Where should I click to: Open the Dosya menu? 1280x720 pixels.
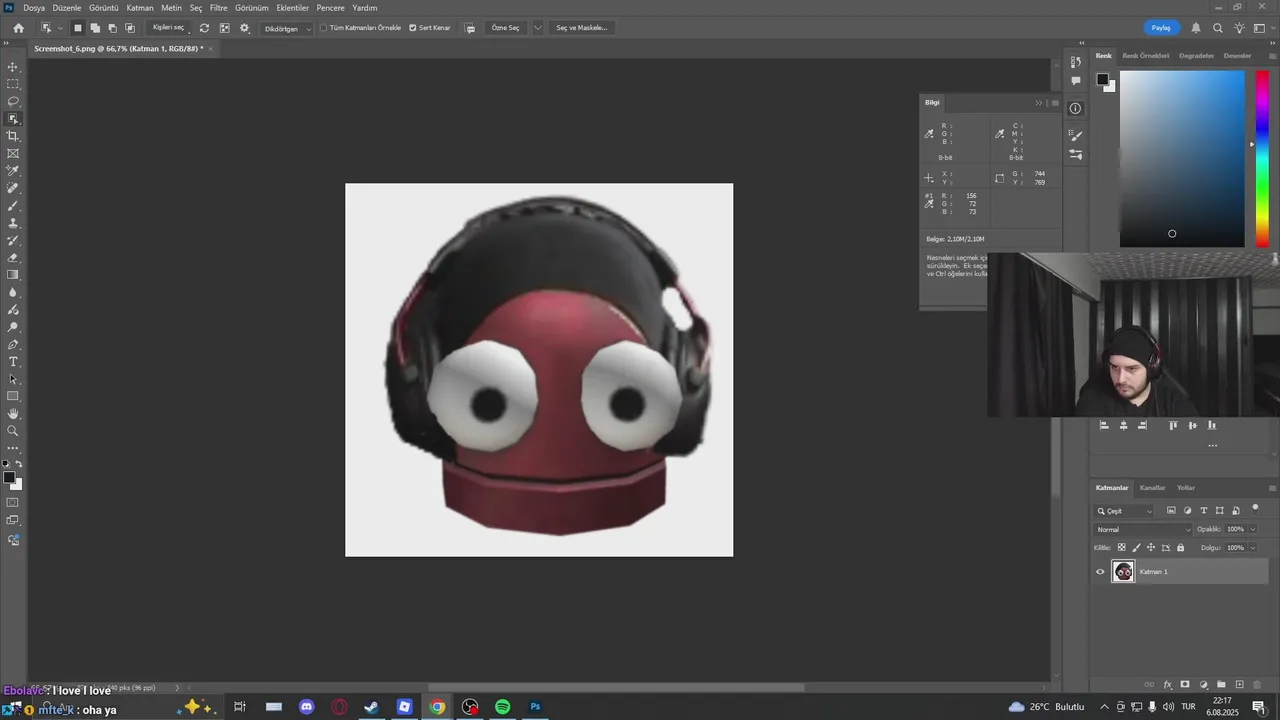coord(34,7)
